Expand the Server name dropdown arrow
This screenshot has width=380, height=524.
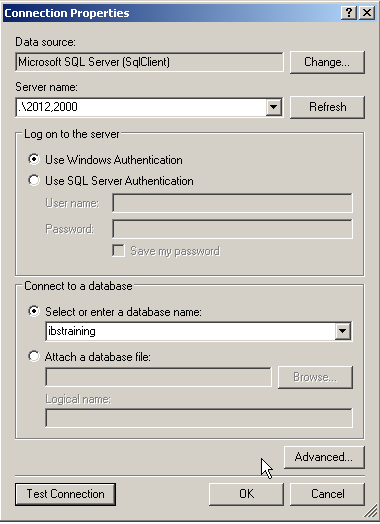click(274, 107)
